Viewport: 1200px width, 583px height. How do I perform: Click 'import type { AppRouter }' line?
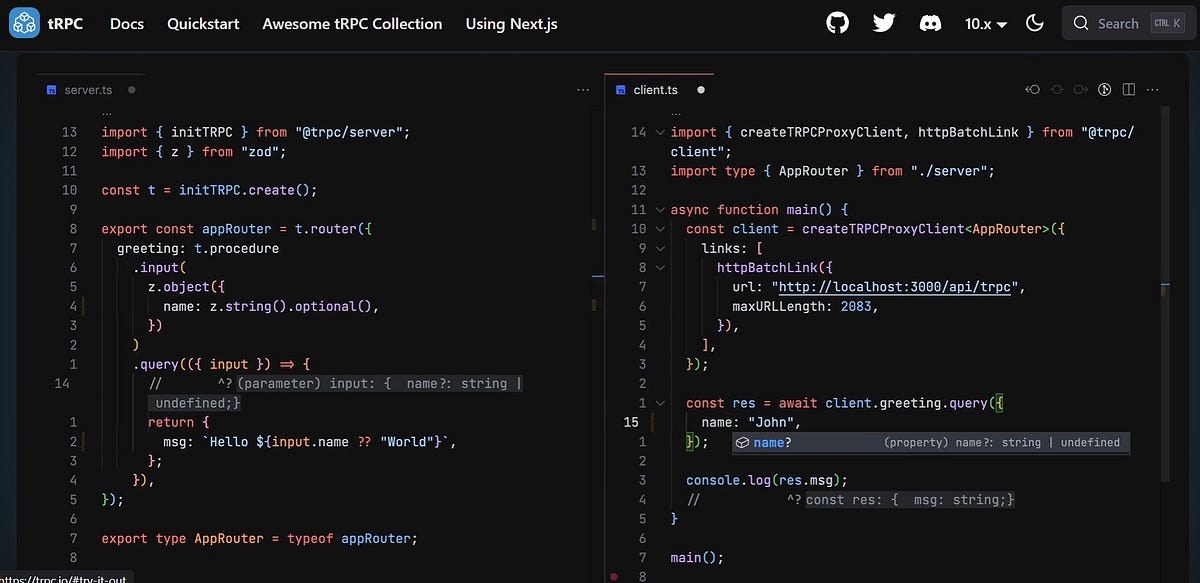pyautogui.click(x=833, y=171)
